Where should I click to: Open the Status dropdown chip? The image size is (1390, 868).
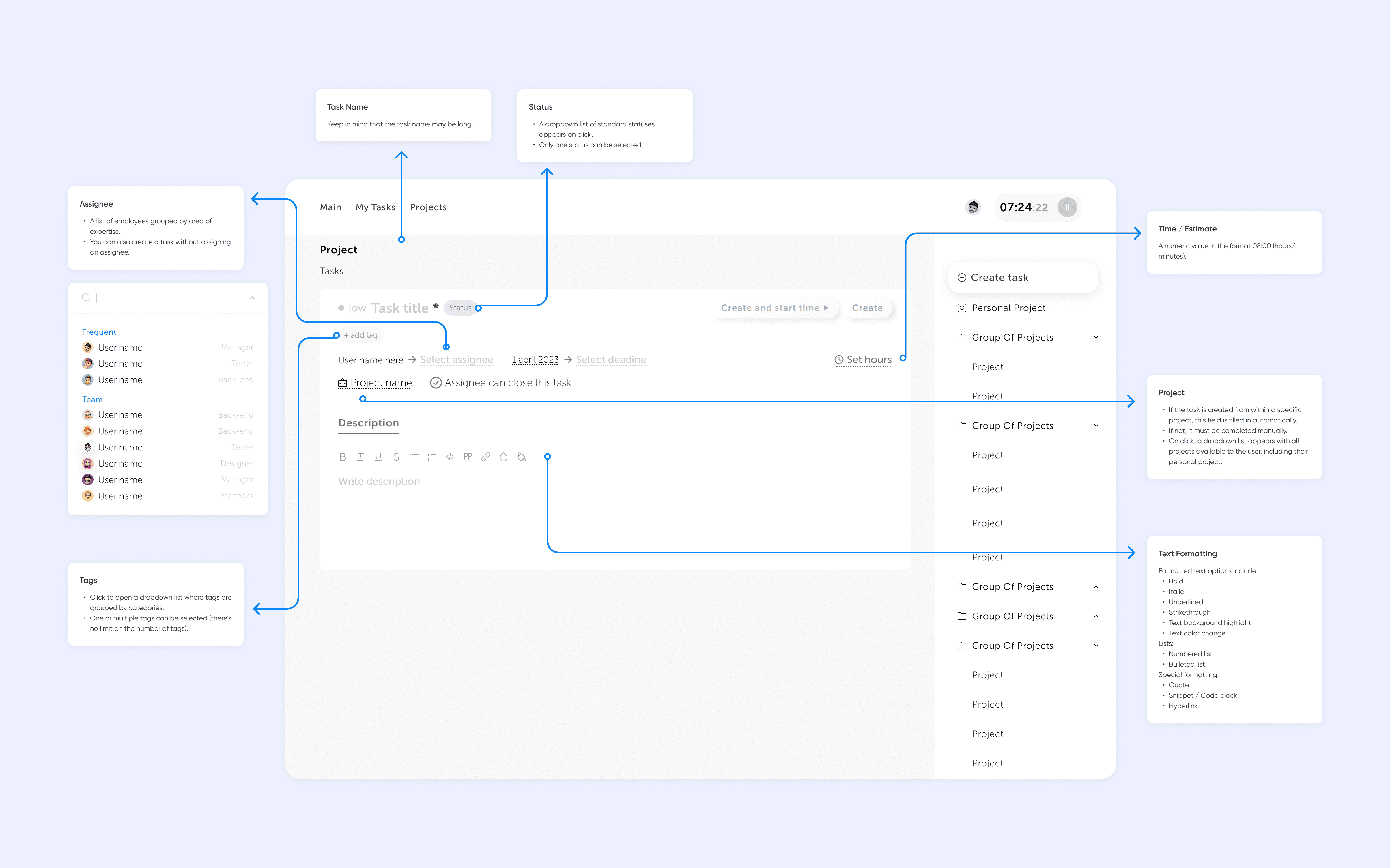coord(460,308)
